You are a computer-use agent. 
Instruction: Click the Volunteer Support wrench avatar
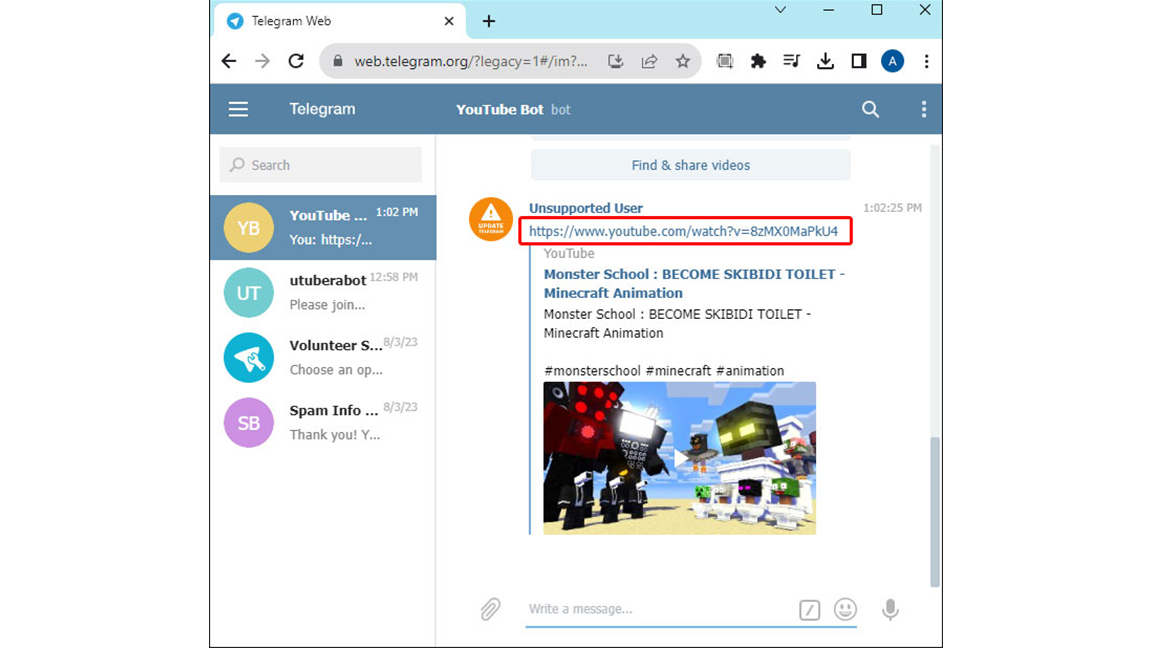coord(248,358)
